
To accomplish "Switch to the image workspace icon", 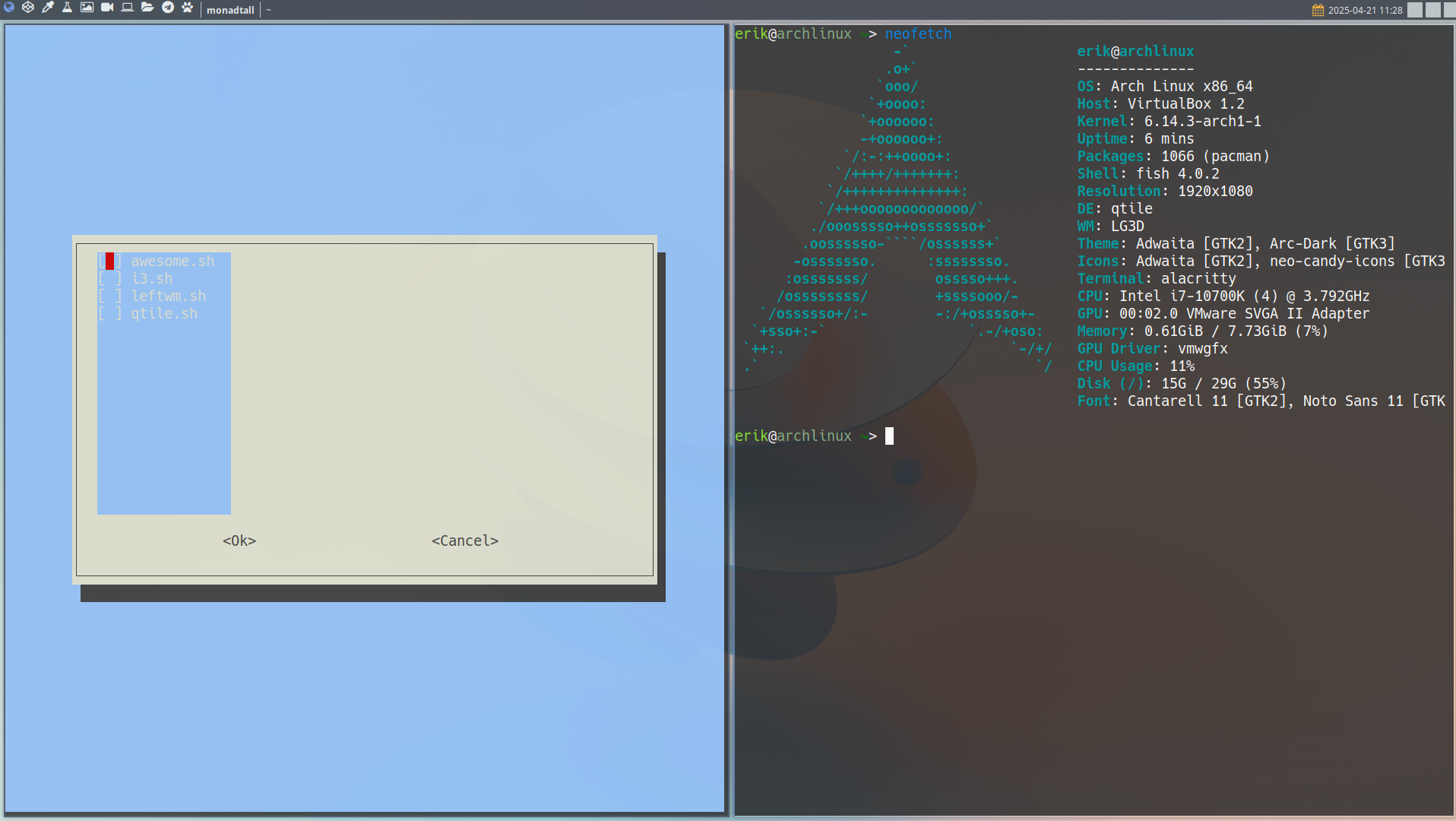I will point(87,8).
